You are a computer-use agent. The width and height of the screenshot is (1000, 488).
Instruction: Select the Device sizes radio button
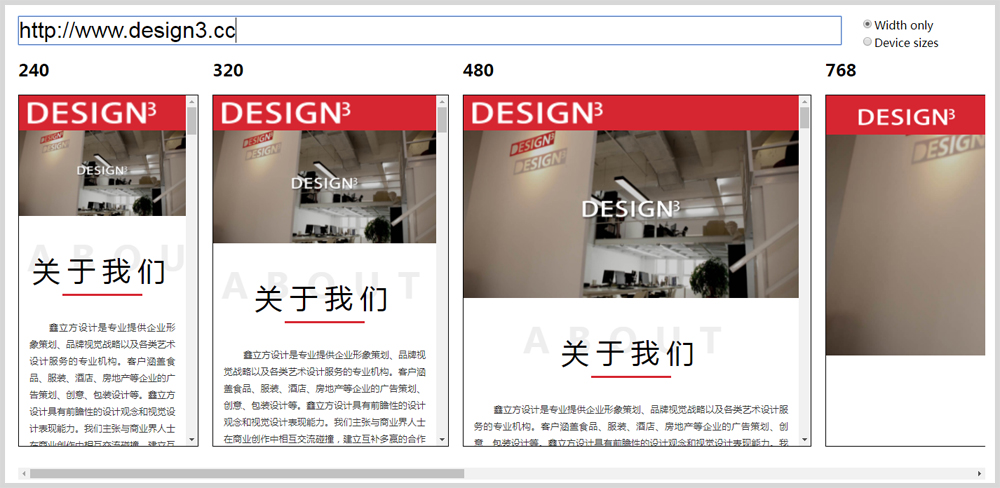point(867,41)
